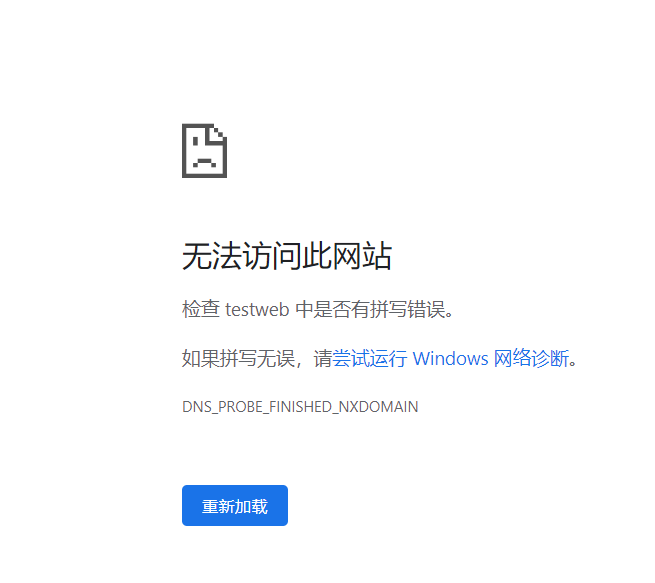Click the 网络诊断 text at the link's end

(x=531, y=358)
